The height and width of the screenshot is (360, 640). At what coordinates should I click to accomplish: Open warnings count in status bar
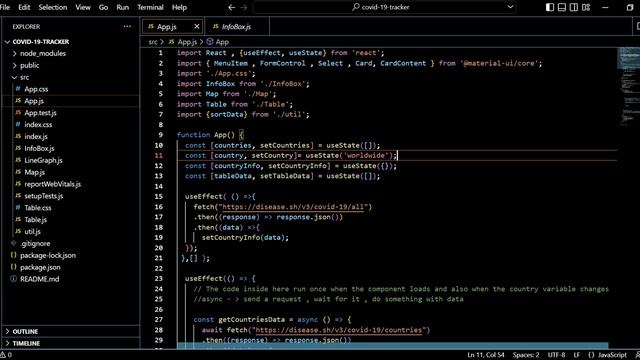[x=6, y=355]
